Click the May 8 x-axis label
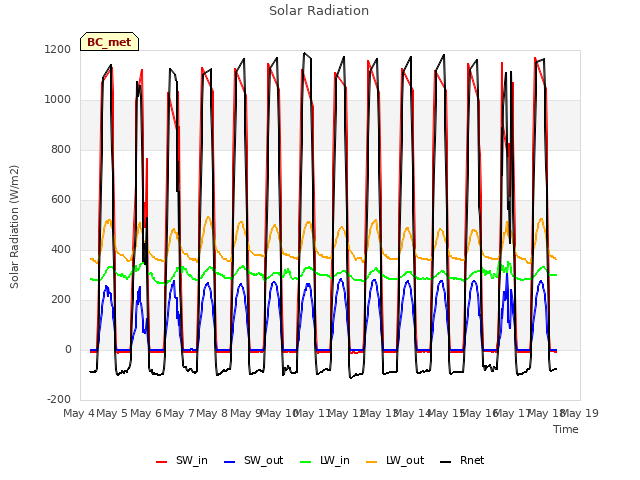This screenshot has height=480, width=640. coord(212,413)
